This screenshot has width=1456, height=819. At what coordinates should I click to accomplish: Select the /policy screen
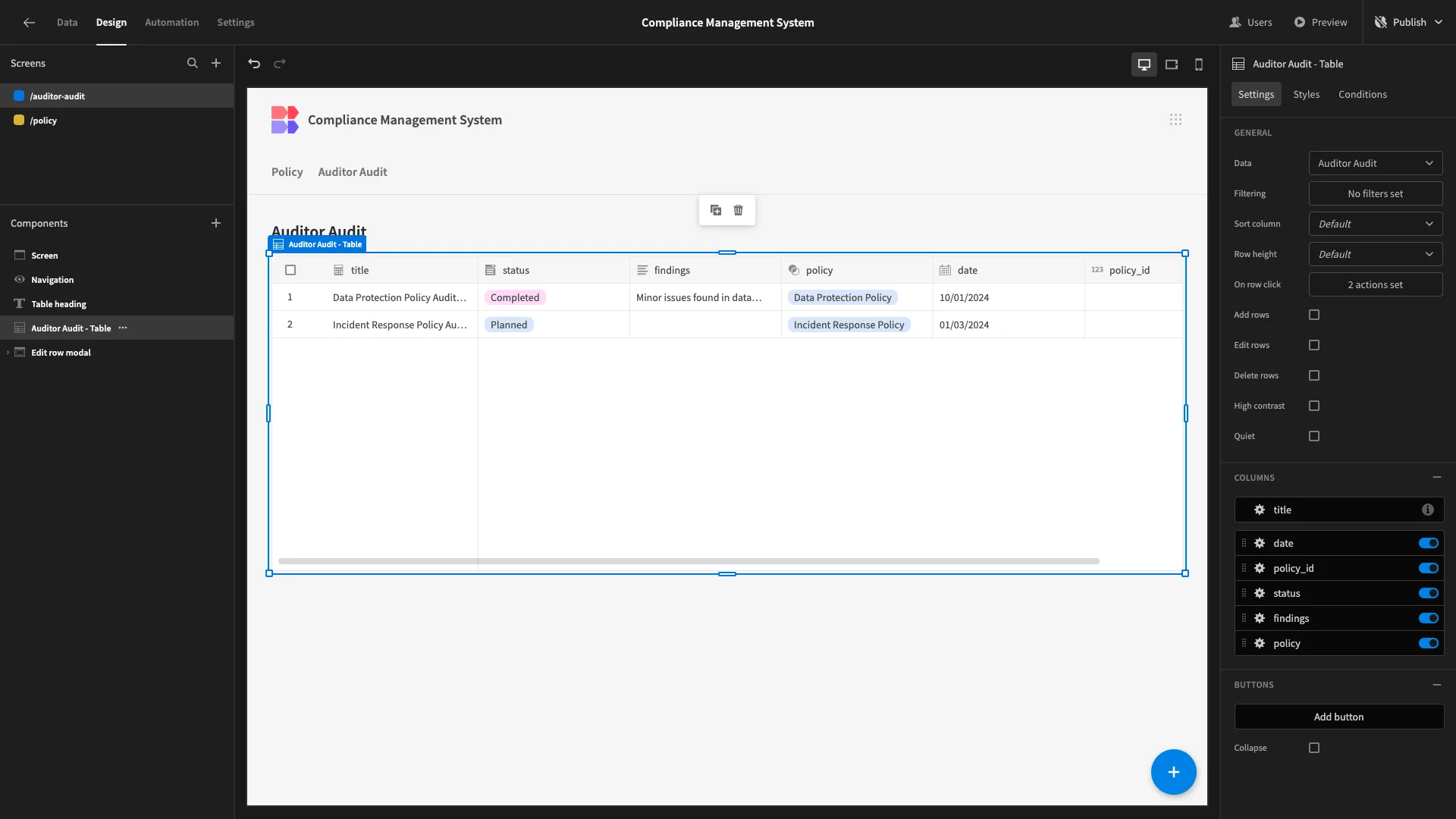[117, 120]
